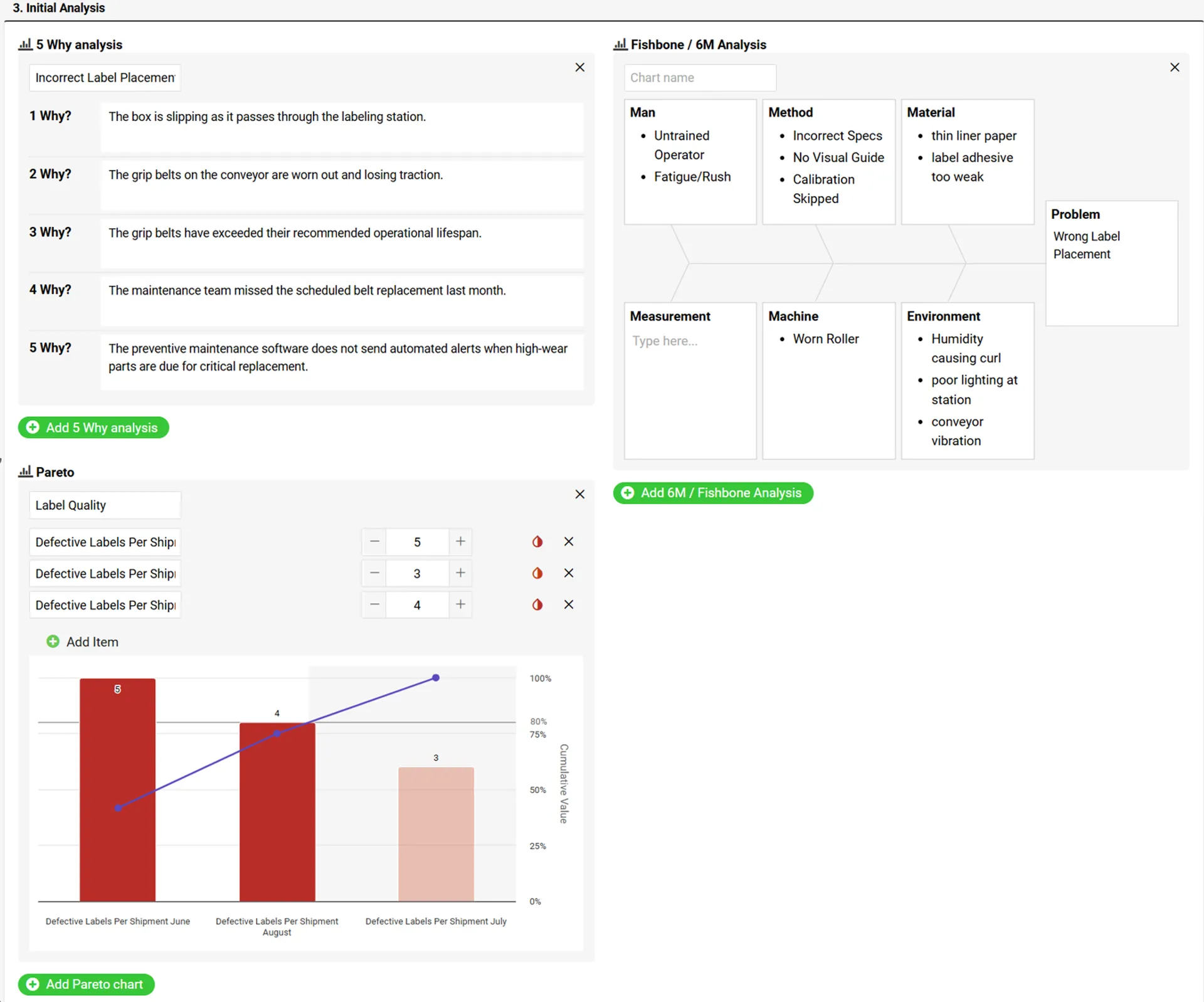Click the Cumulative Value axis title

pos(564,784)
